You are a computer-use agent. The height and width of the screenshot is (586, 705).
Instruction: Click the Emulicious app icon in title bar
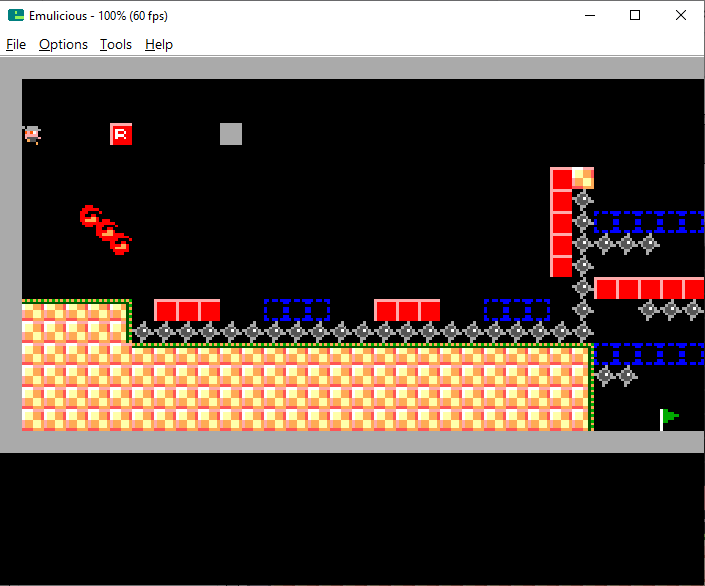[16, 15]
